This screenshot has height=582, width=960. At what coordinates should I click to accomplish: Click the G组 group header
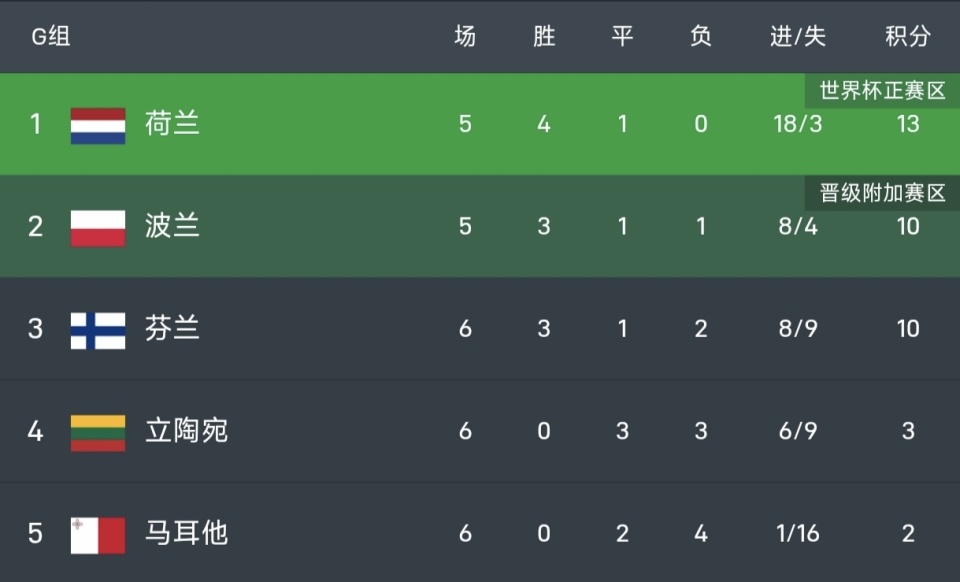[x=51, y=37]
